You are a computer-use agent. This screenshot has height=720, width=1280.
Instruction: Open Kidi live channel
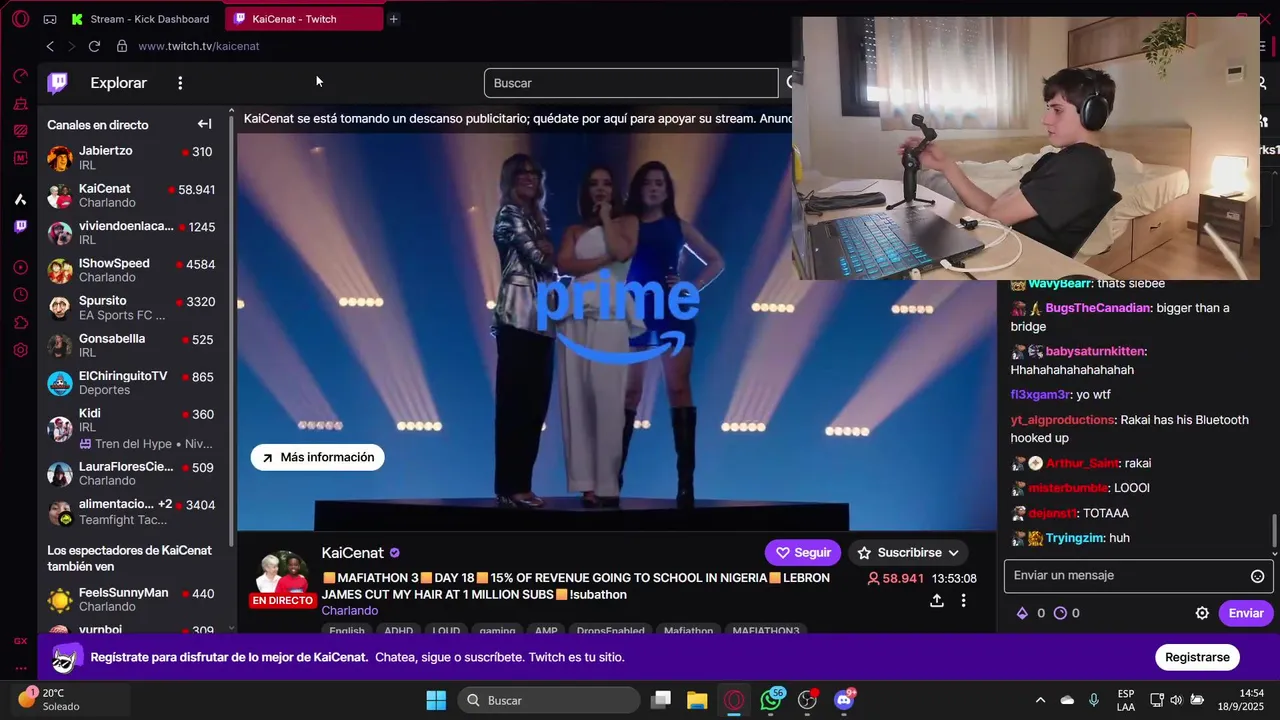134,428
